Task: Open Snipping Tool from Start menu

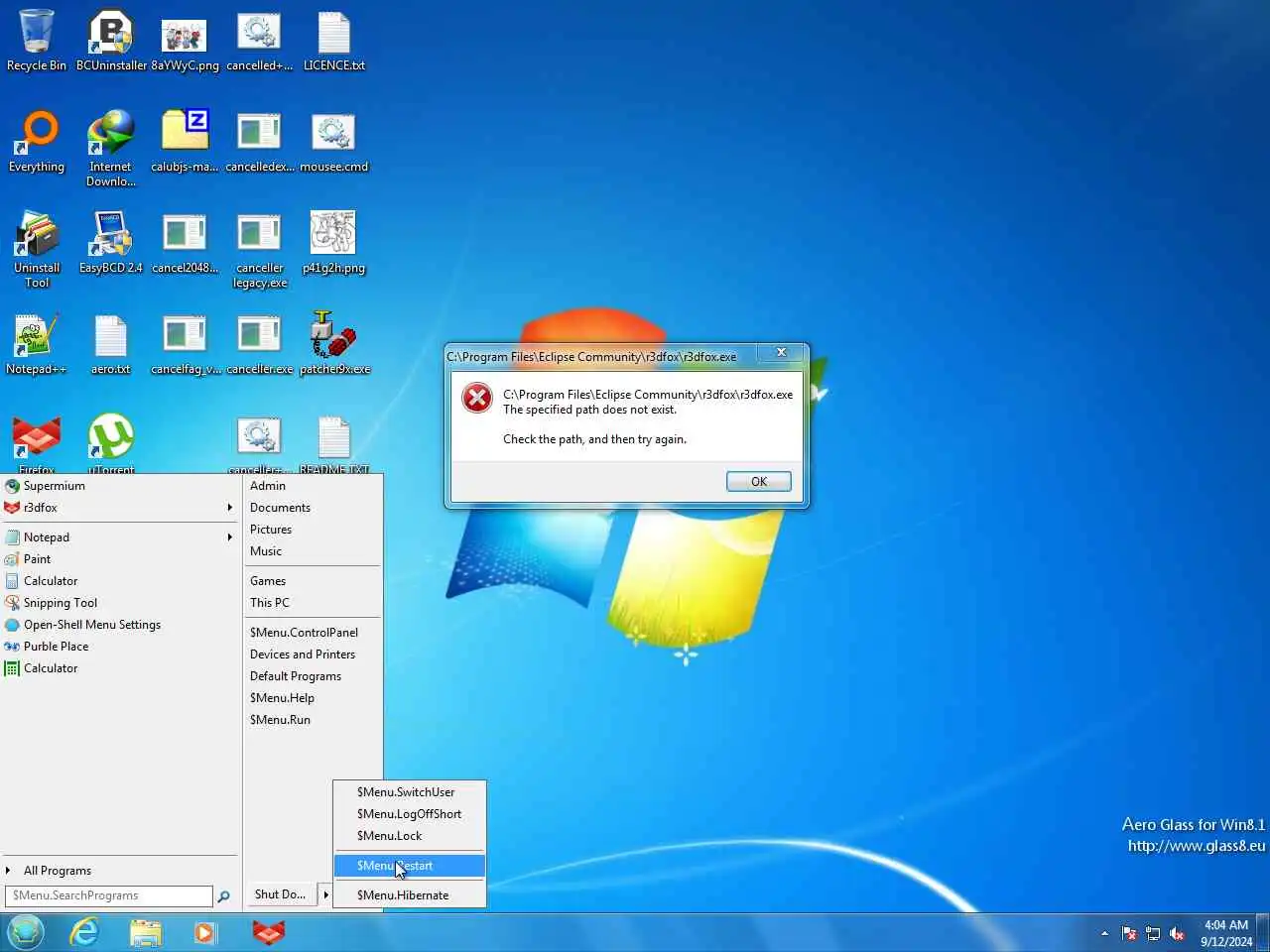Action: point(121,603)
